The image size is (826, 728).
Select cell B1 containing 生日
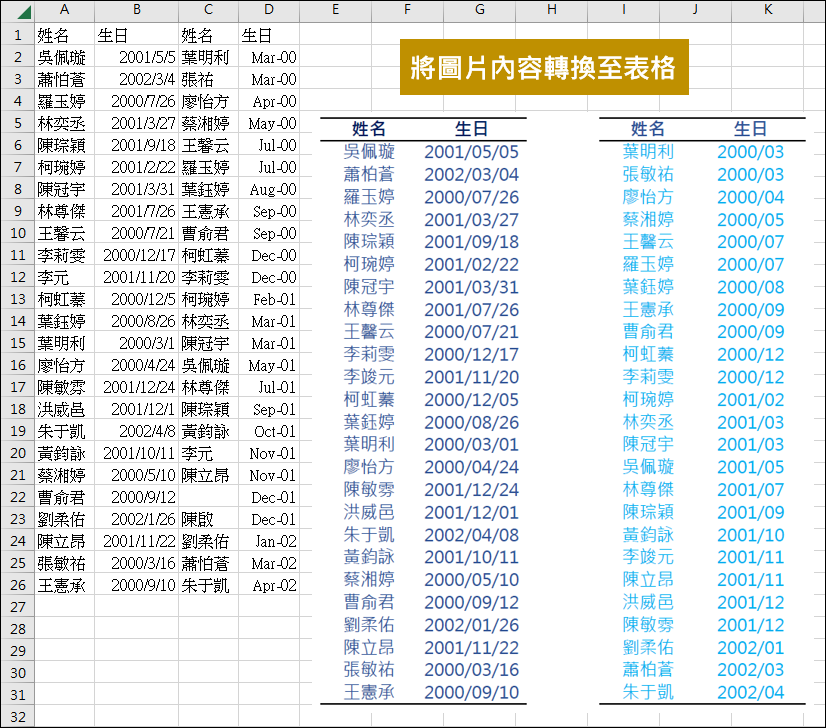[x=136, y=35]
